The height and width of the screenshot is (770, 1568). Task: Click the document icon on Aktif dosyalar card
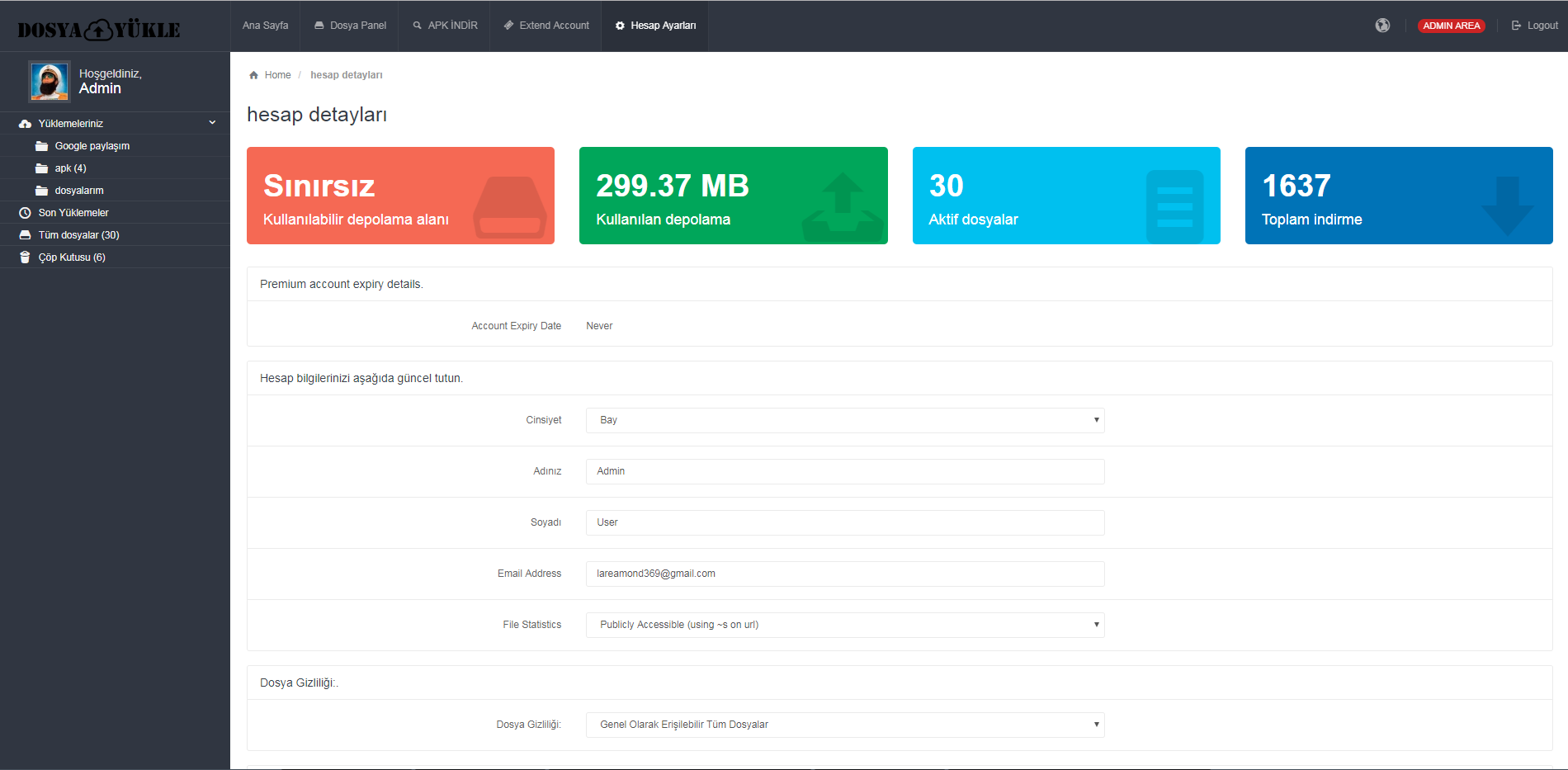click(x=1175, y=206)
